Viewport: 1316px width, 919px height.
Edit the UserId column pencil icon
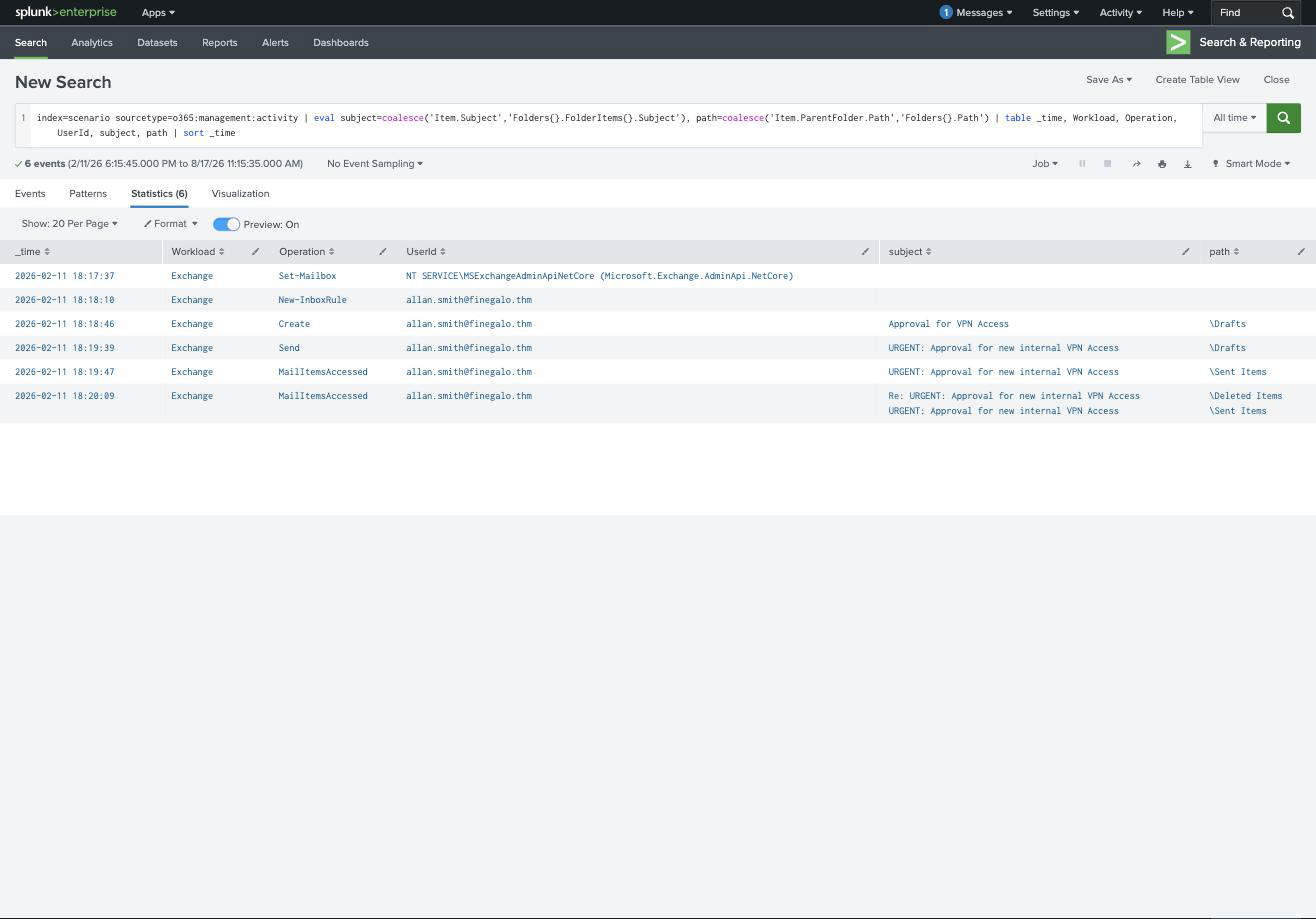pos(865,252)
